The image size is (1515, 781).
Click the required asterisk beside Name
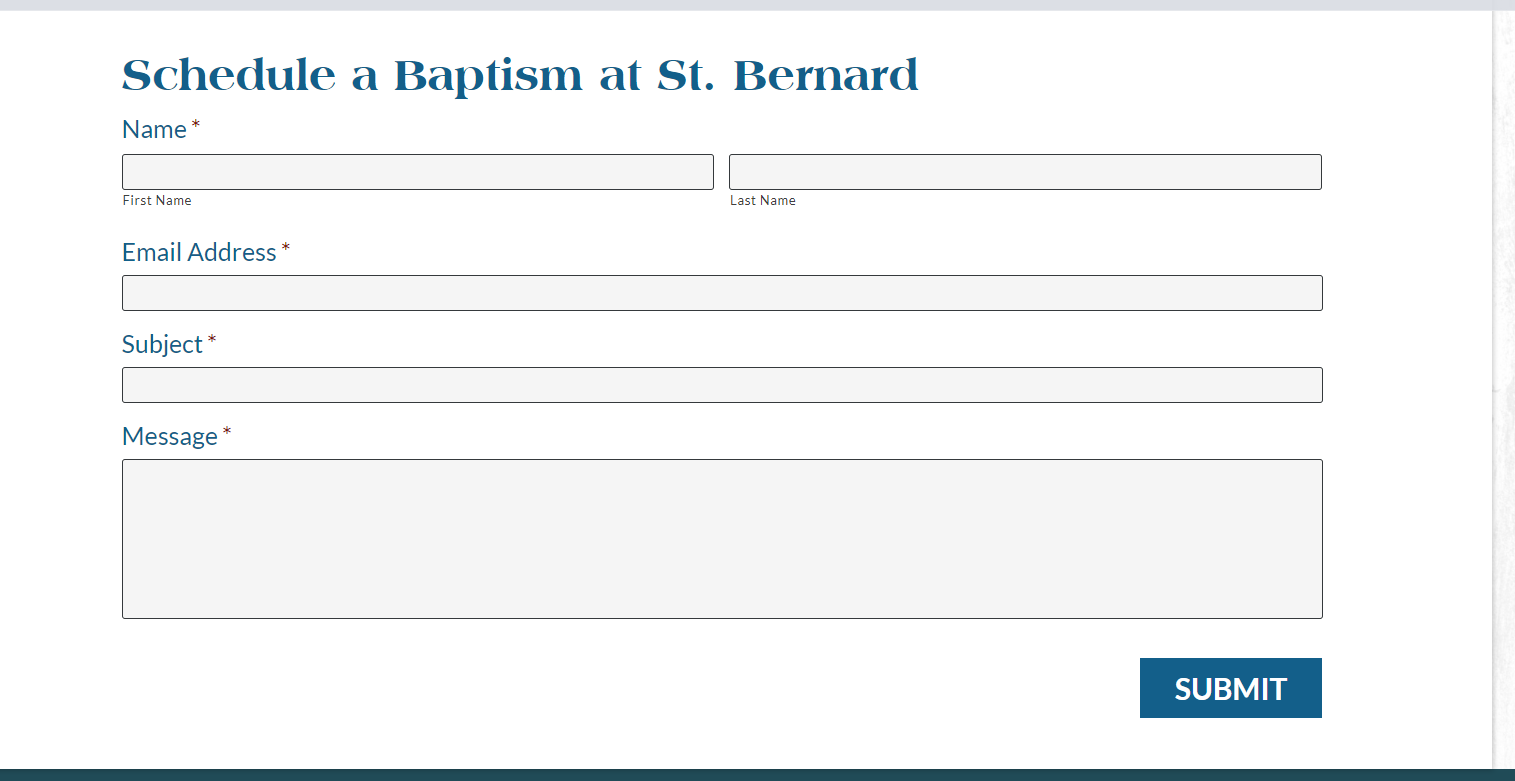tap(196, 126)
